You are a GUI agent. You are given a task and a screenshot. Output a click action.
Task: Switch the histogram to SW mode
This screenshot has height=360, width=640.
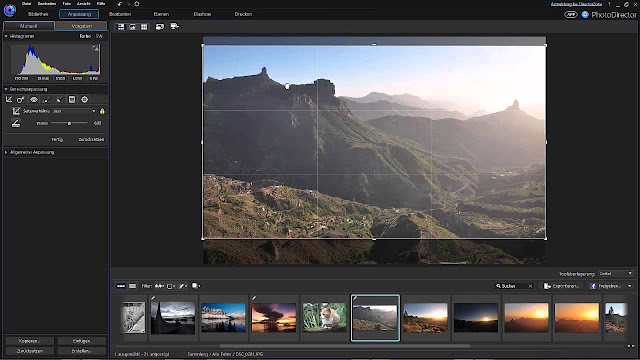point(99,36)
